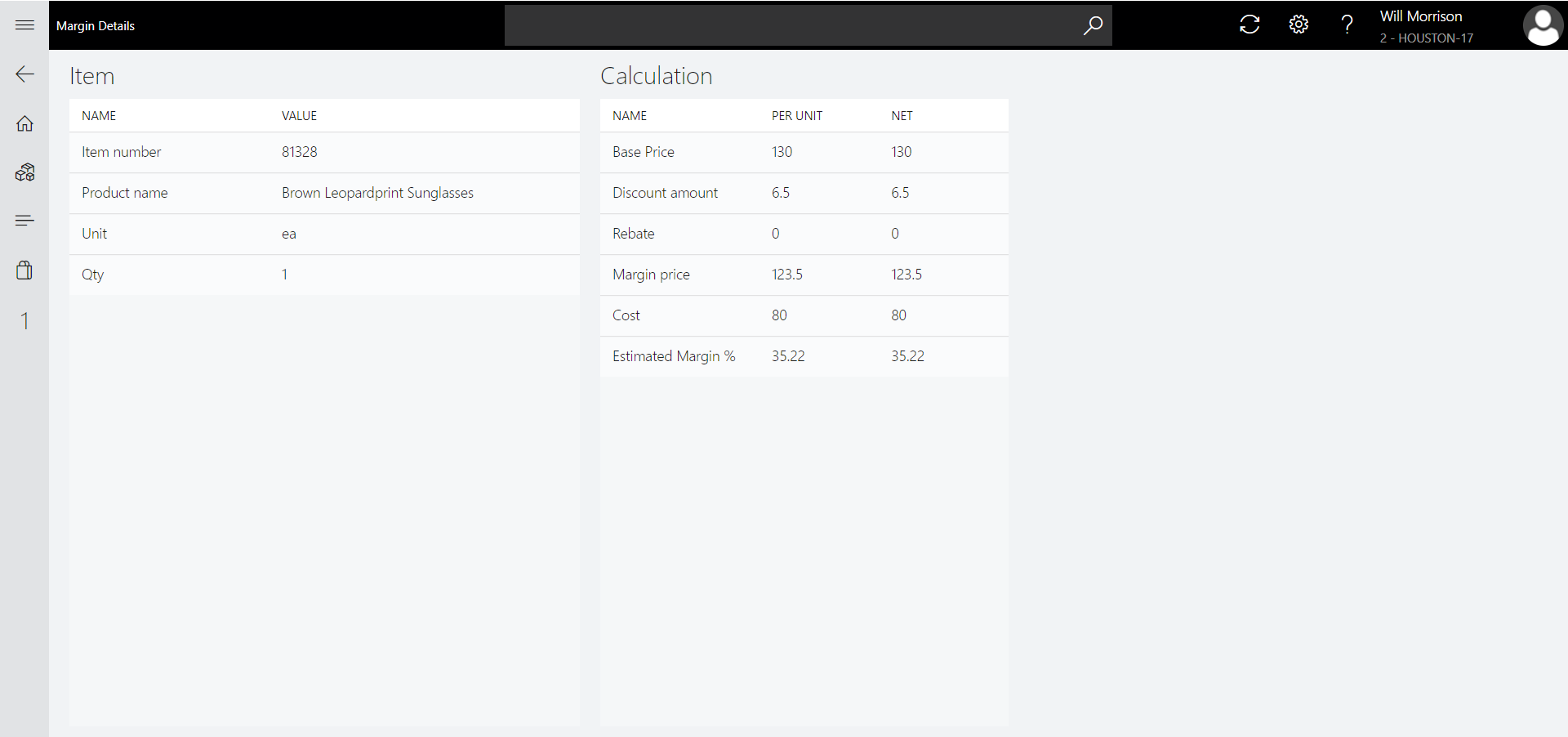The height and width of the screenshot is (737, 1568).
Task: Open the shopping bag cart icon
Action: click(x=24, y=270)
